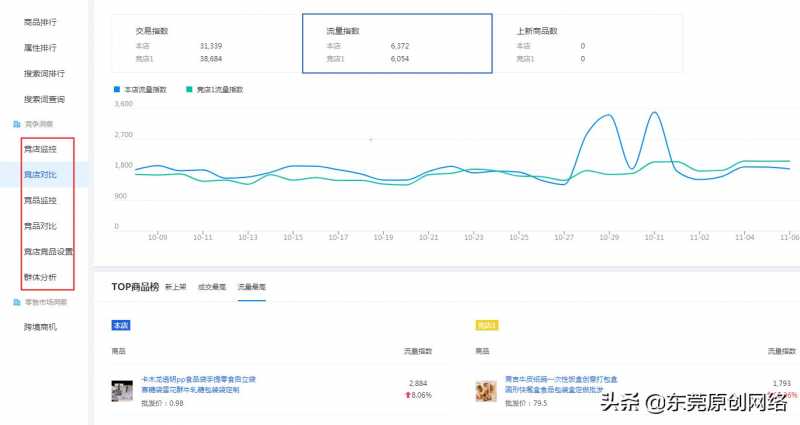Screen dimensions: 800x425
Task: Click 竞店1 流量指数 value 6,054
Action: (x=400, y=59)
